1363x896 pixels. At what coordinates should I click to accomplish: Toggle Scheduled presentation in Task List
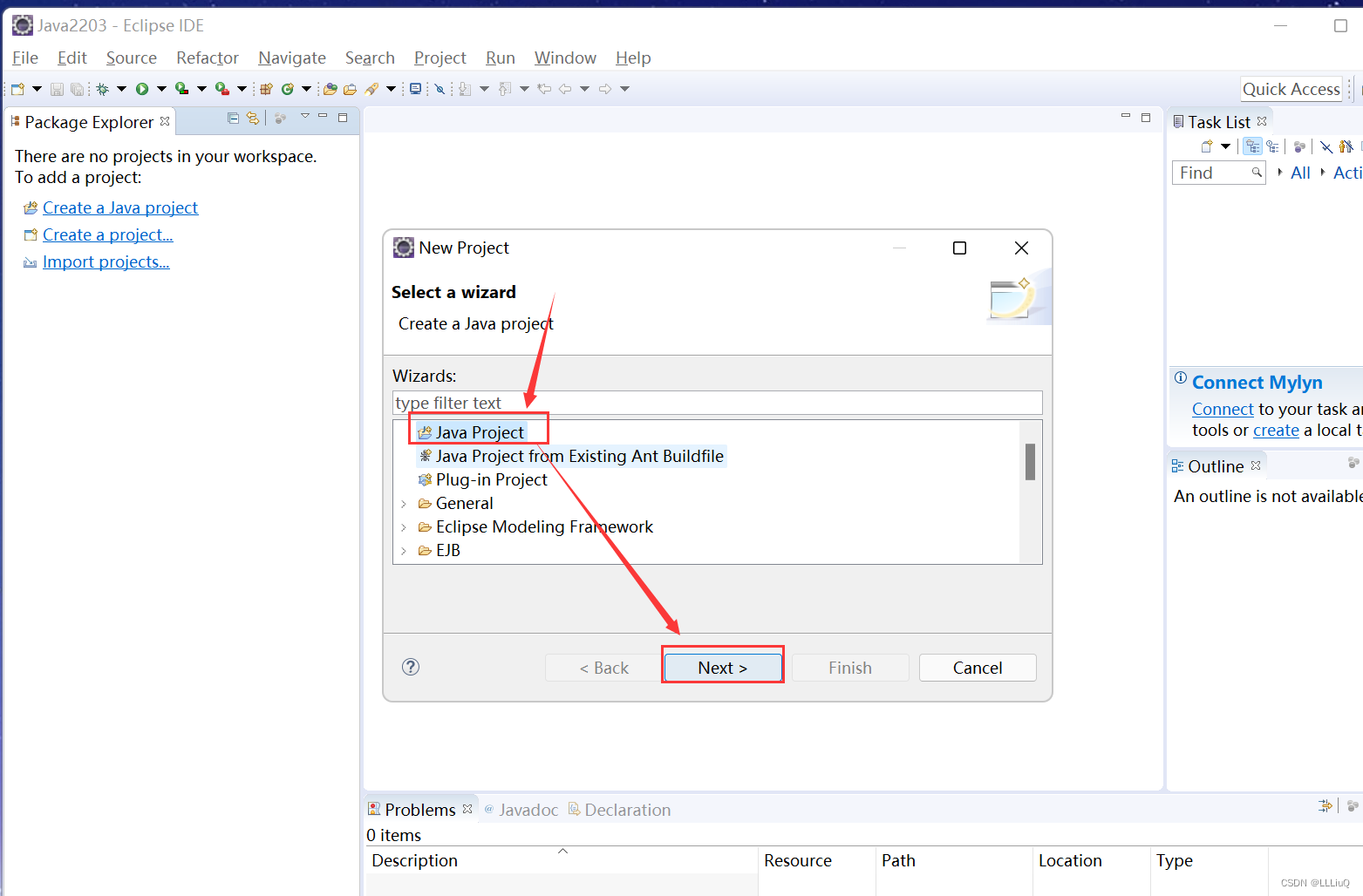point(1273,146)
